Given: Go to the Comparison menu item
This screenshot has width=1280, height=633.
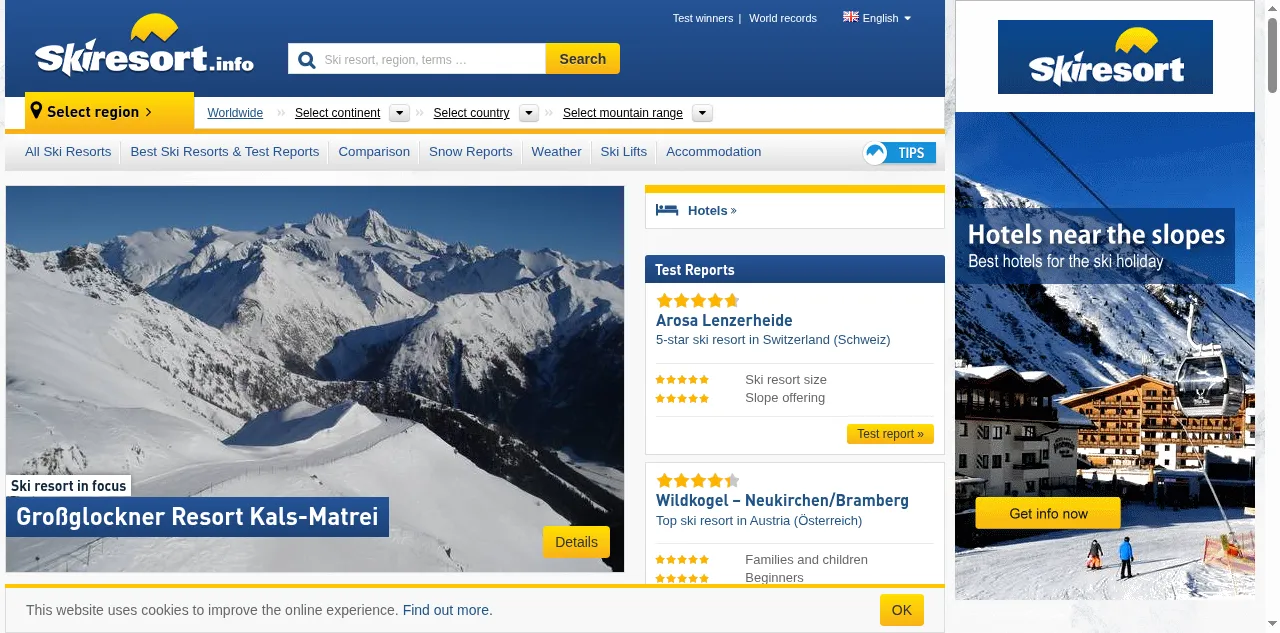Looking at the screenshot, I should pos(374,152).
